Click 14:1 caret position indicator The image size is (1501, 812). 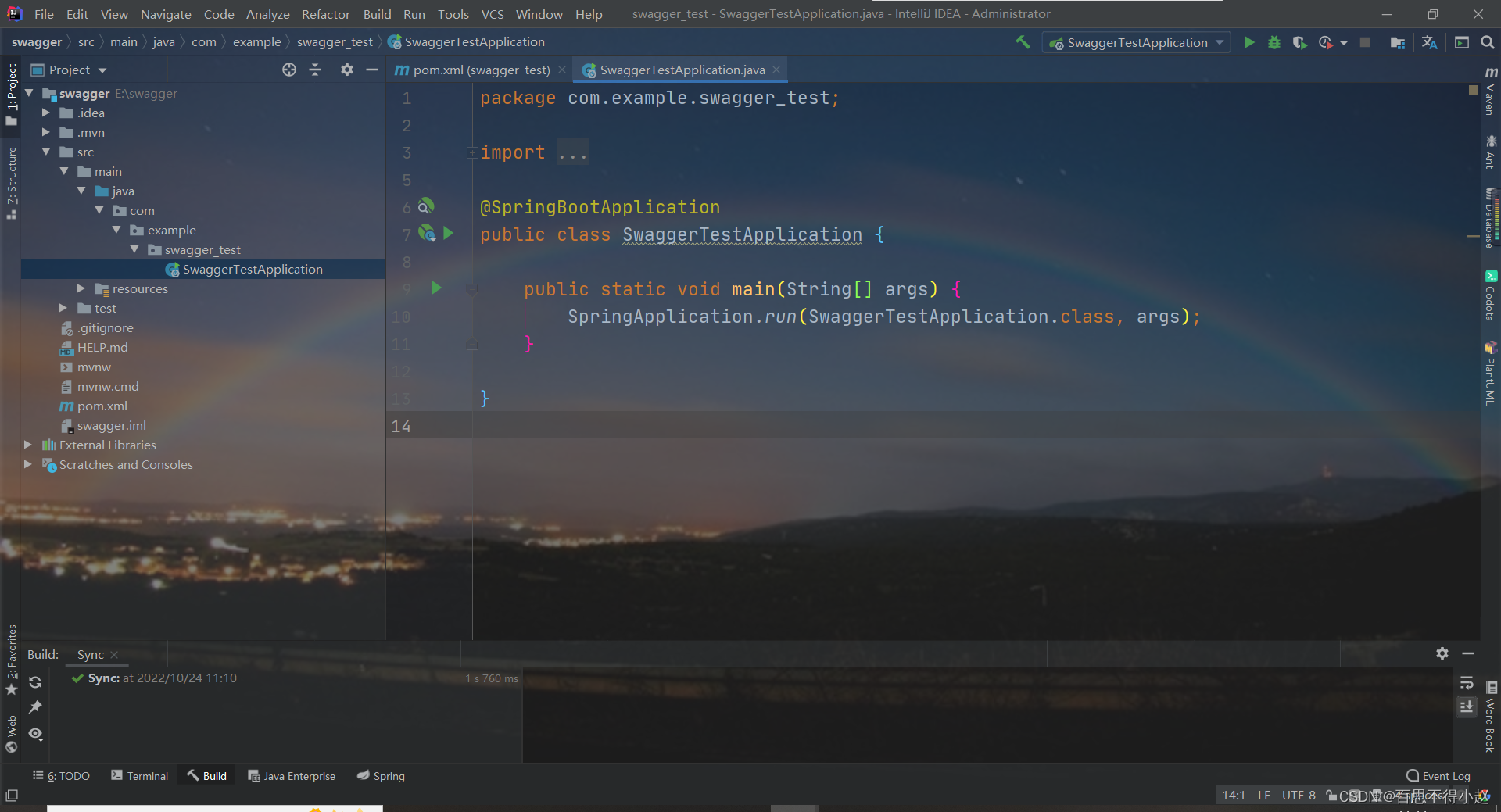coord(1234,795)
